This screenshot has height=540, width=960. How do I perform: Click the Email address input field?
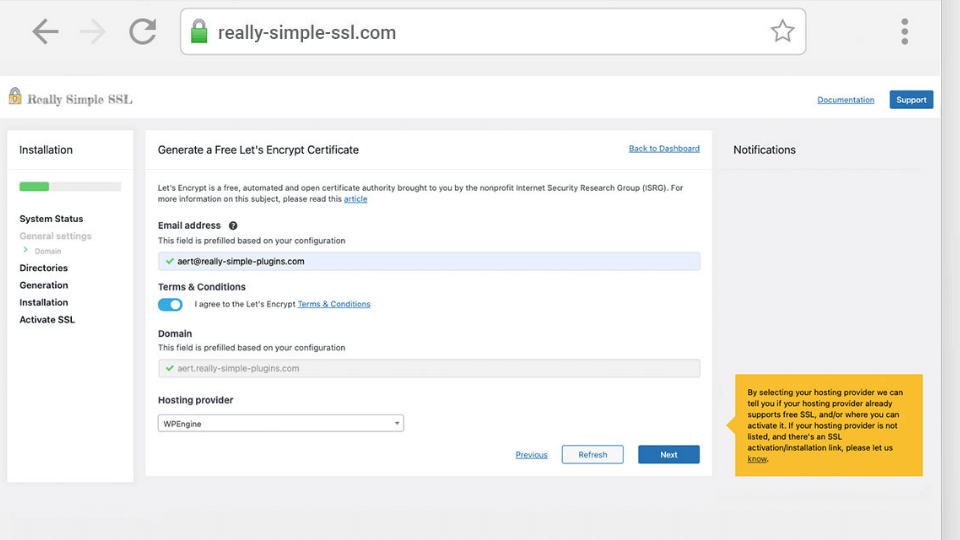tap(429, 261)
